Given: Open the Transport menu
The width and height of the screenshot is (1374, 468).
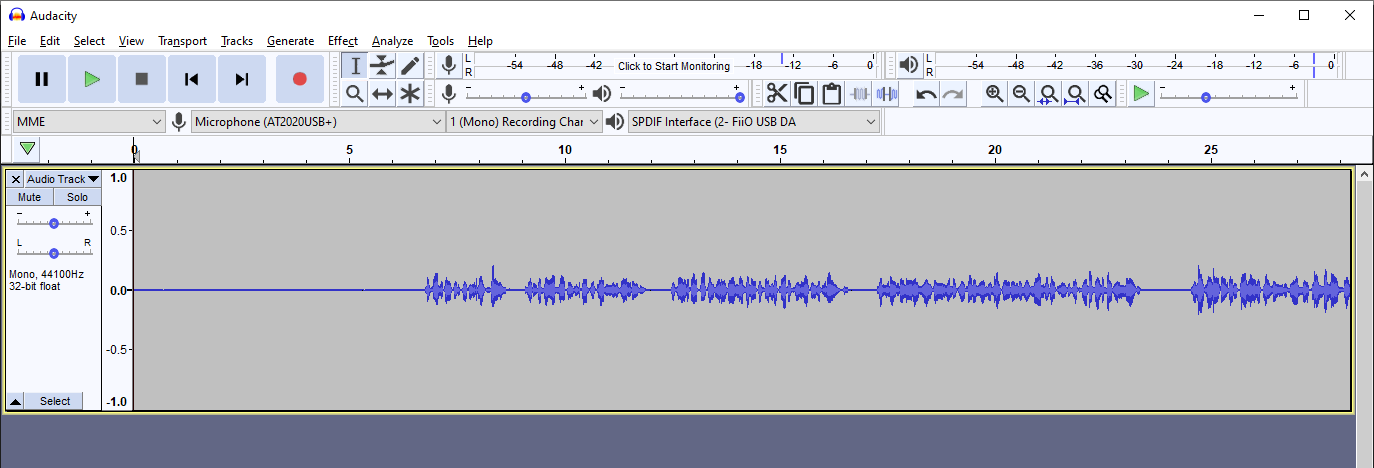Looking at the screenshot, I should coord(182,41).
